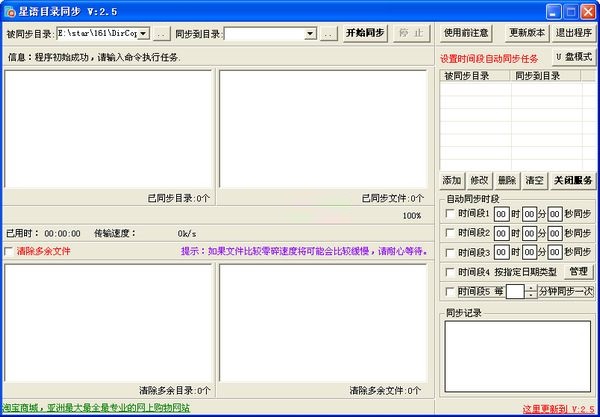Click the 0k/s transfer speed value
Viewport: 600px width, 417px height.
pos(187,234)
